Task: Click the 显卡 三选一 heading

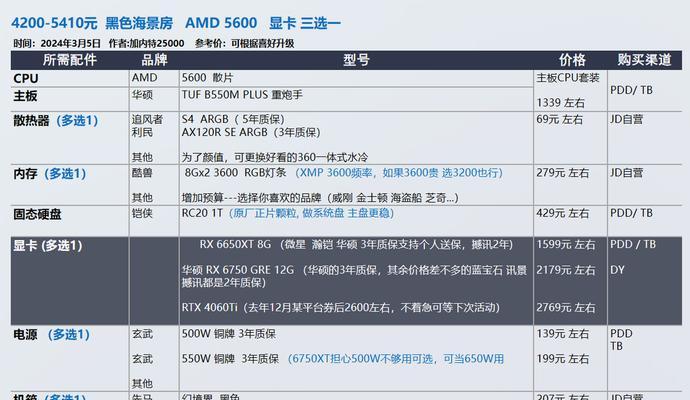Action: coord(305,23)
